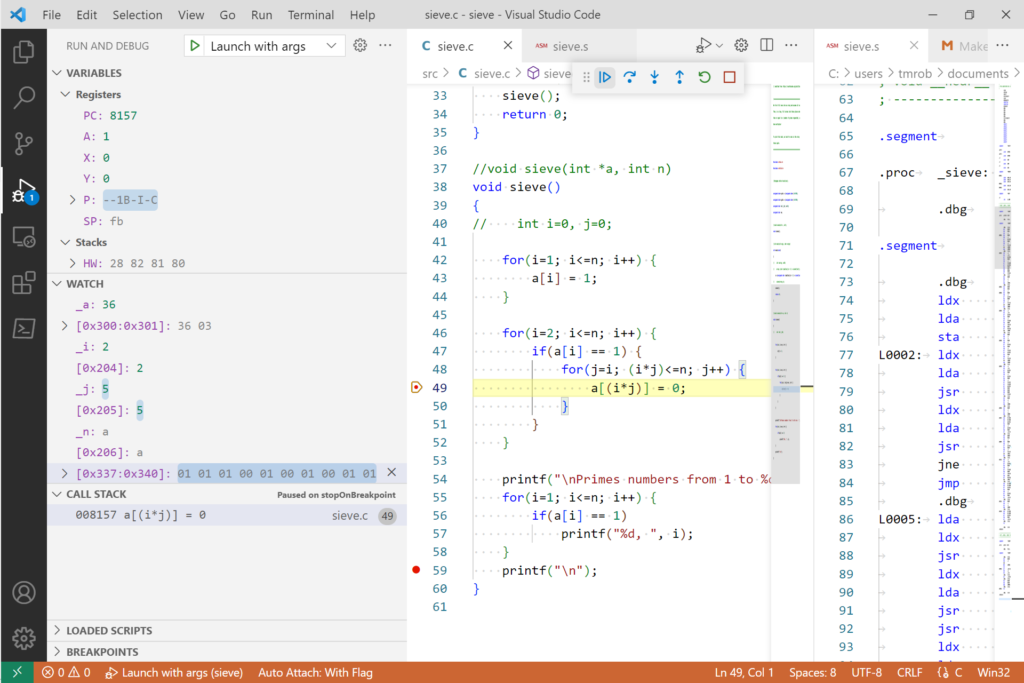Select call stack frame 008157 a[(i*j)] = 0

click(227, 515)
